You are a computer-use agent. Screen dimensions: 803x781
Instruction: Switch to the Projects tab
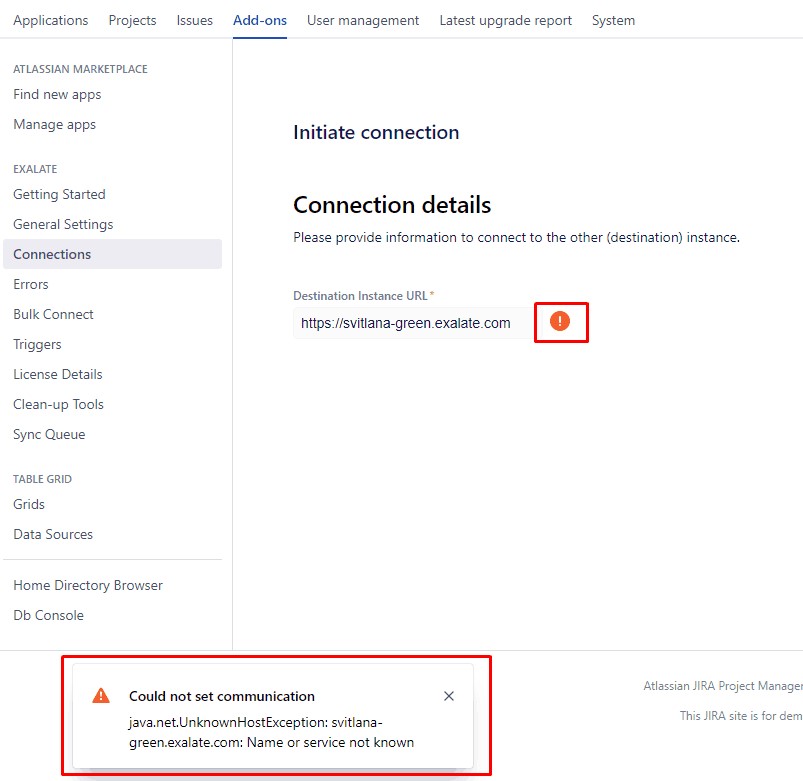tap(132, 20)
